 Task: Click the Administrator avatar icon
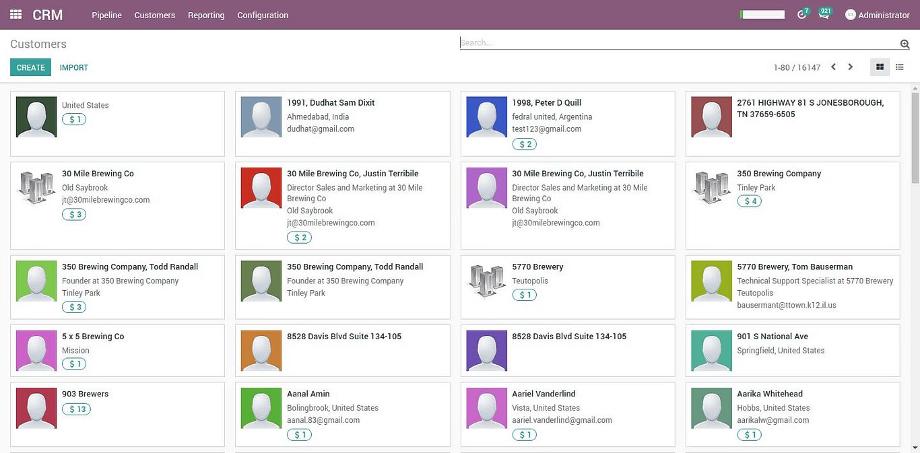pos(850,15)
